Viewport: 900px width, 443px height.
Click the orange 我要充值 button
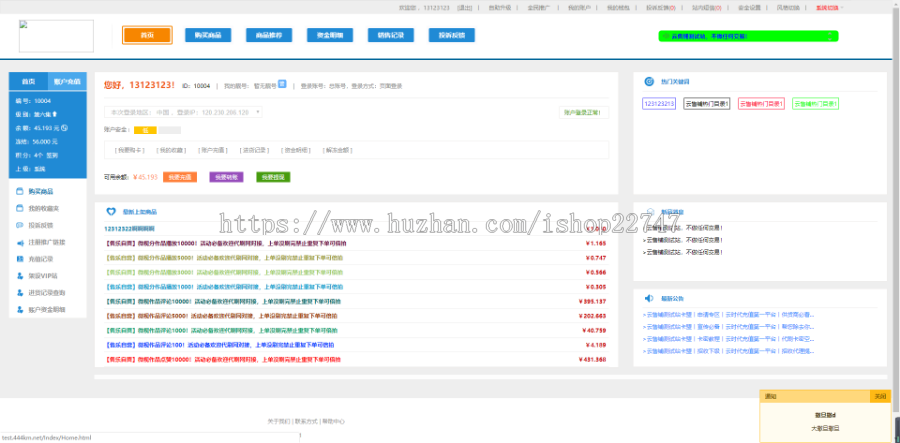(180, 177)
